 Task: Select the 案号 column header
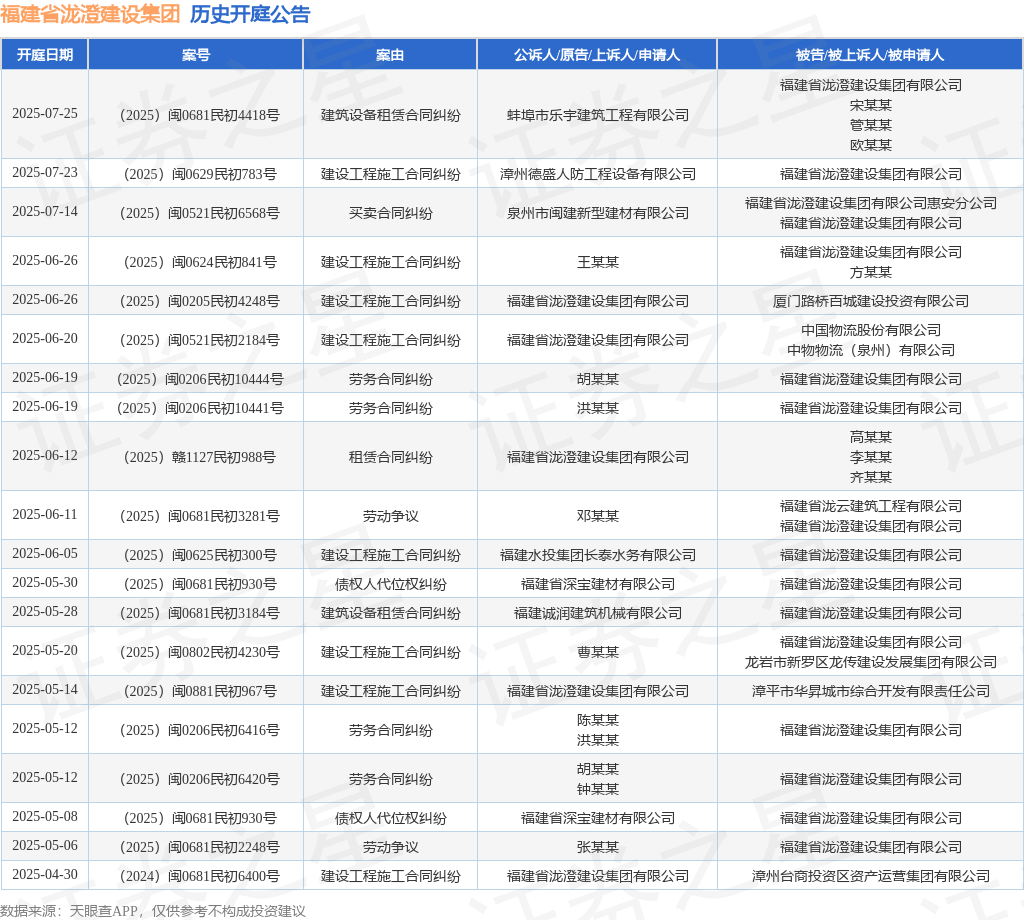coord(196,55)
